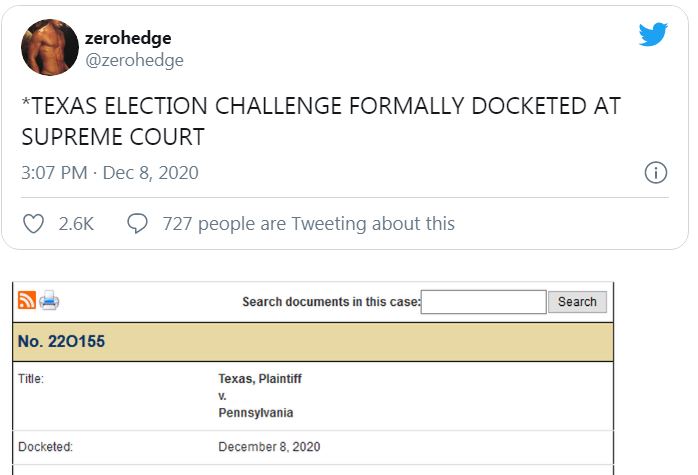Click the 2.6K likes count
Viewport: 698px width, 475px height.
click(x=76, y=223)
